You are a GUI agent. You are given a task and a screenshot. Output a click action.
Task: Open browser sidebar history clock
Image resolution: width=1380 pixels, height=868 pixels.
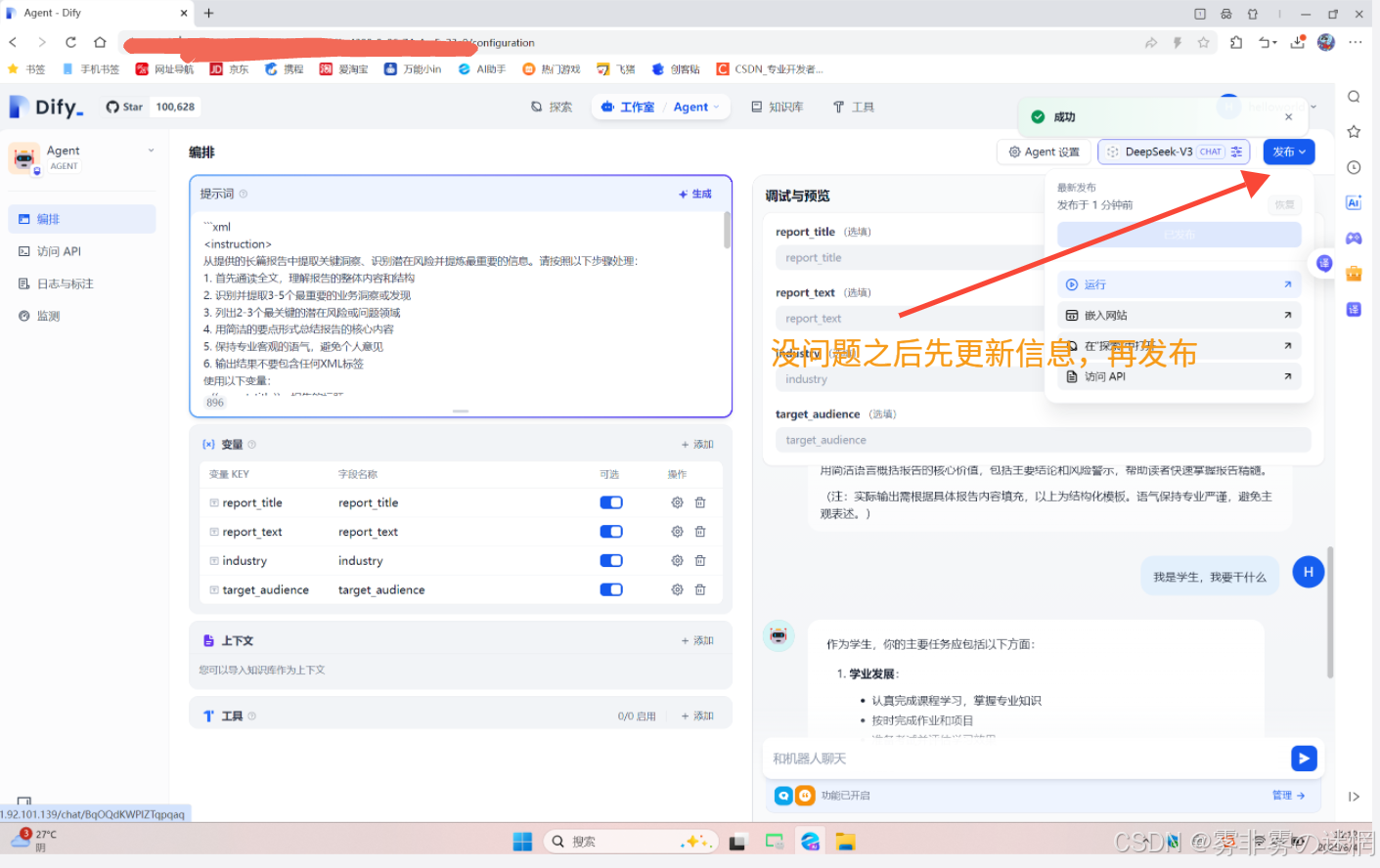pyautogui.click(x=1354, y=167)
